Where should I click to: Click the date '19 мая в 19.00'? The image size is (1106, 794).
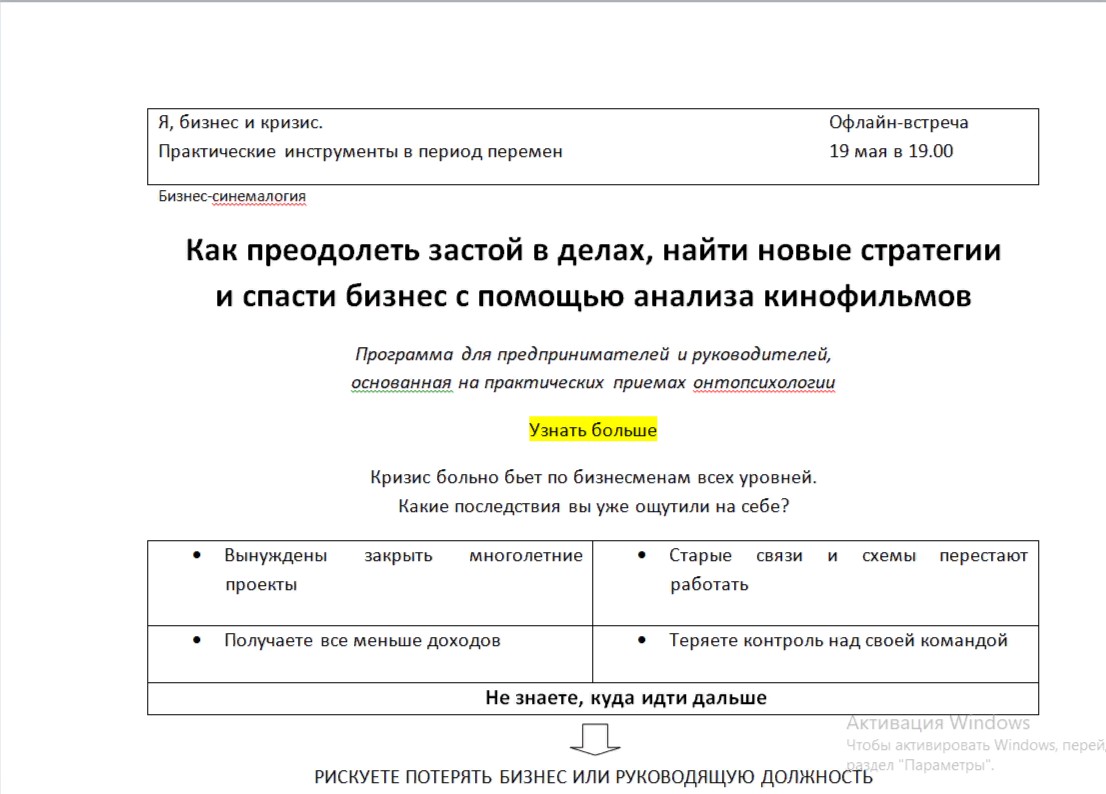coord(891,152)
